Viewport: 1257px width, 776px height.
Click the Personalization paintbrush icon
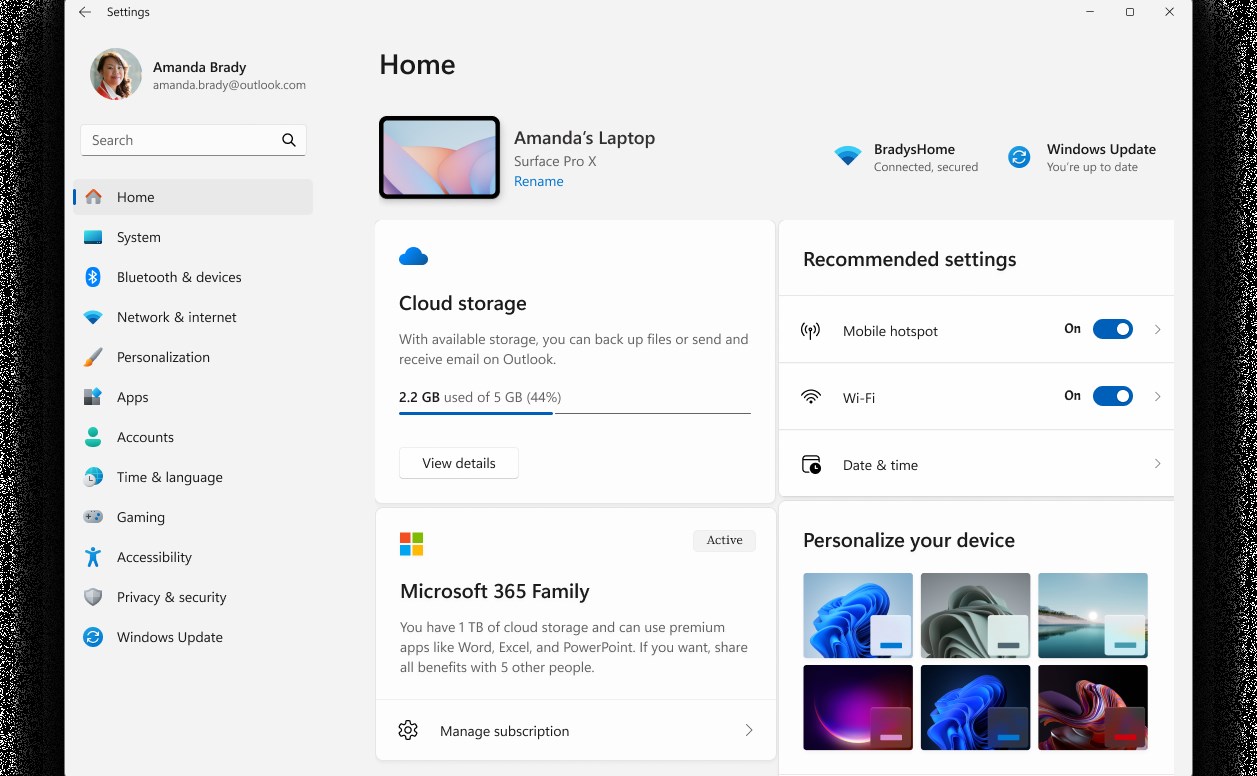[x=93, y=357]
